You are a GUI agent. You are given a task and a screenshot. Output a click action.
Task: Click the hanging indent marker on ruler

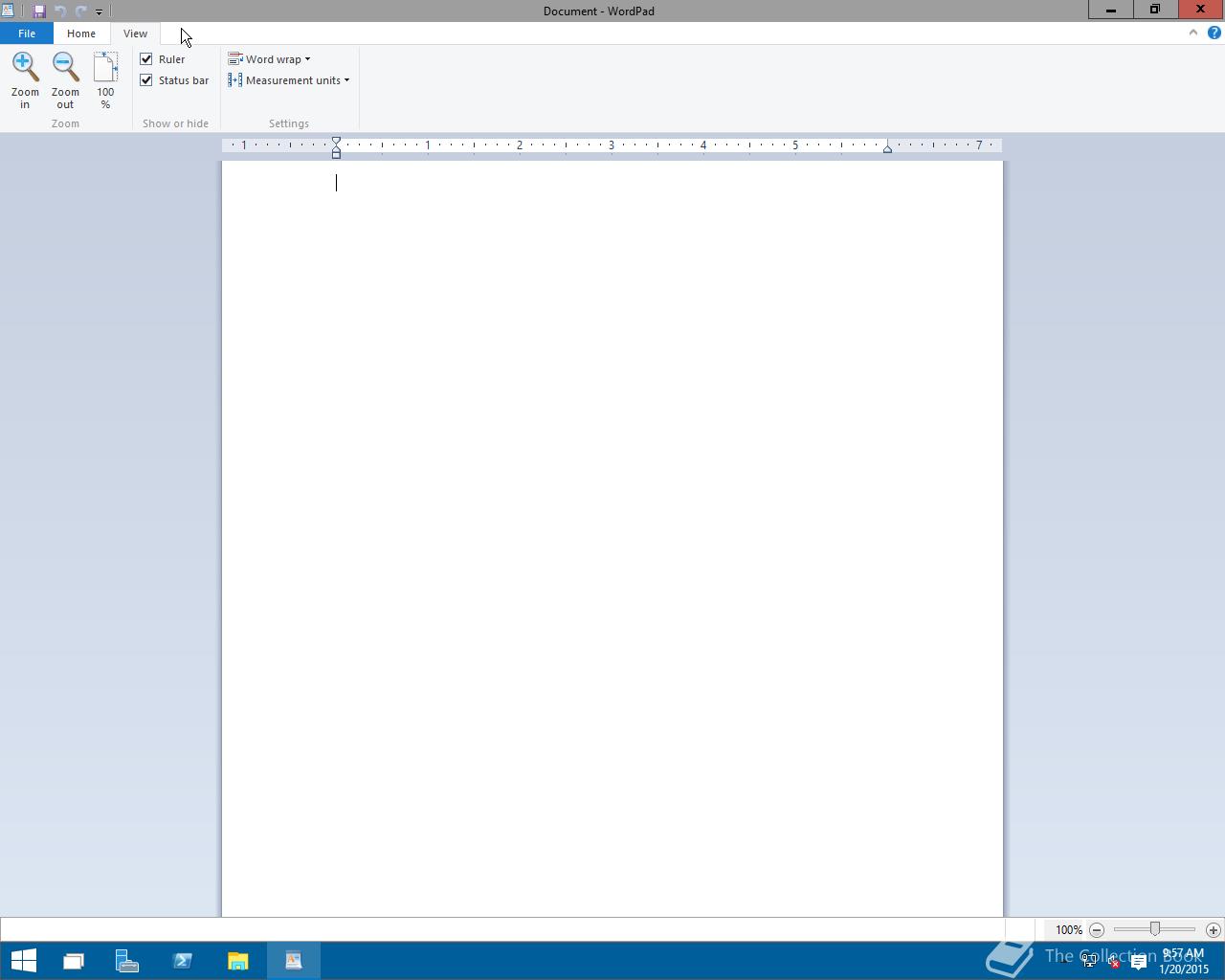336,148
